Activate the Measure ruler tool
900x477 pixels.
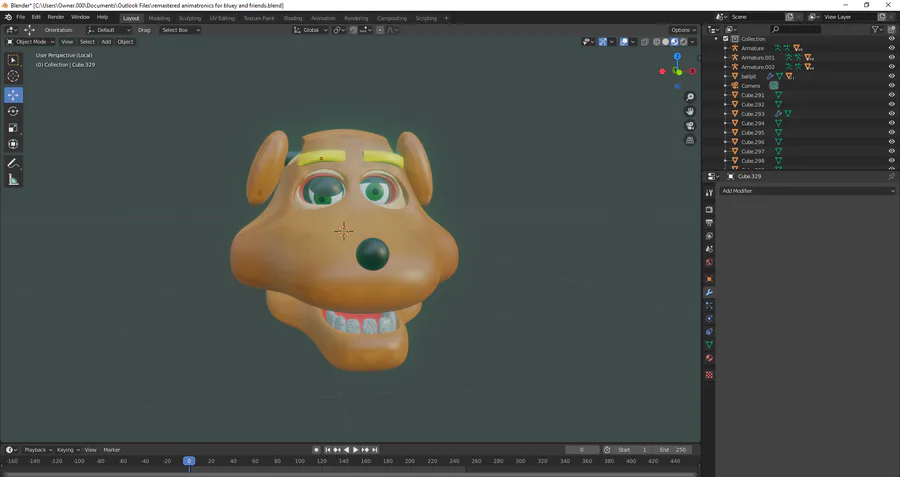(x=13, y=180)
